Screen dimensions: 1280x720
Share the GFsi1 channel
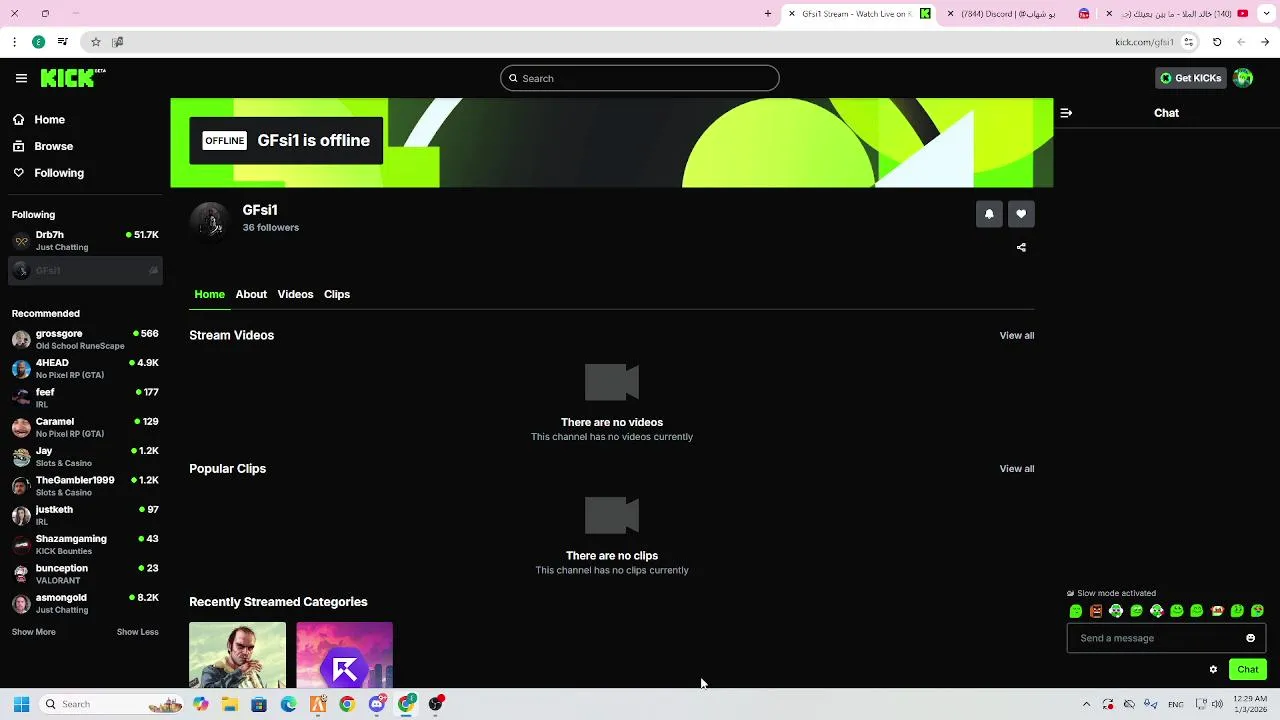[x=1021, y=247]
